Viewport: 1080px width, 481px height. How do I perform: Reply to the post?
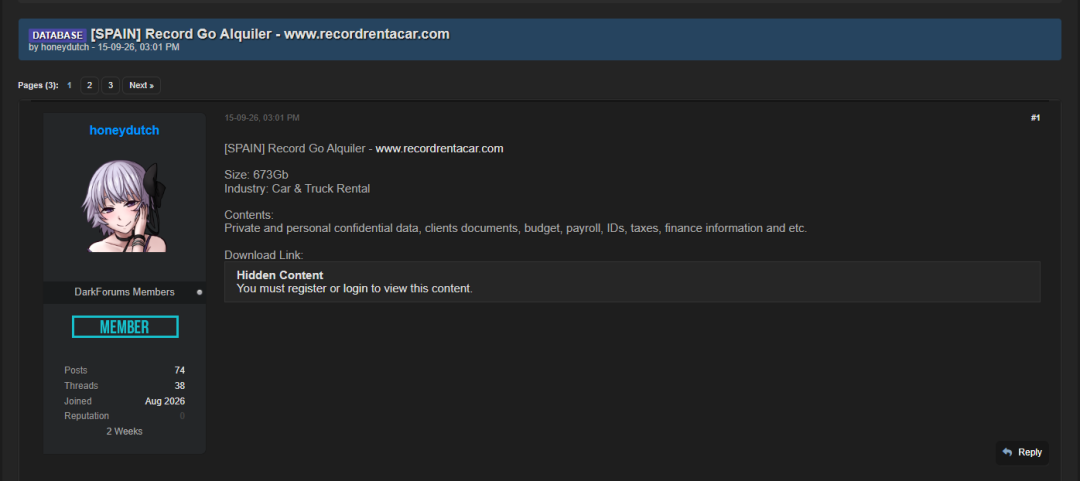click(1022, 452)
